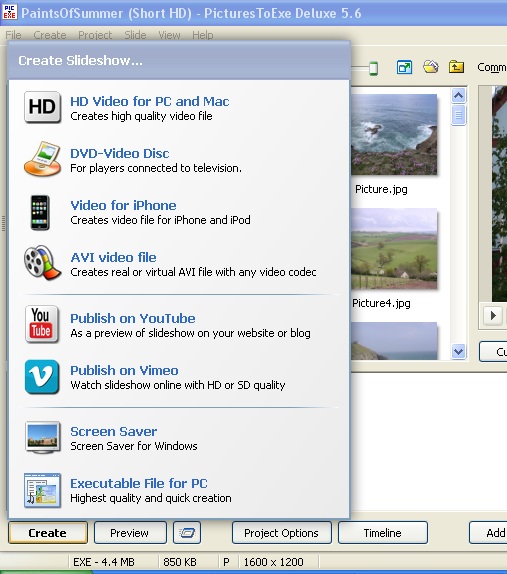Viewport: 507px width, 574px height.
Task: Click 'Highest quality and quick creation' text
Action: coord(151,498)
